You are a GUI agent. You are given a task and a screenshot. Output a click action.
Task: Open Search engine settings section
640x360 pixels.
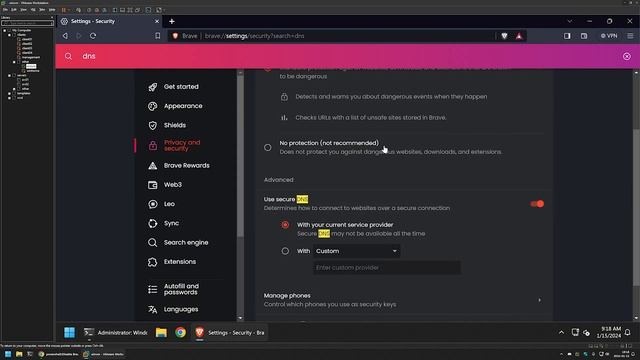coord(186,242)
